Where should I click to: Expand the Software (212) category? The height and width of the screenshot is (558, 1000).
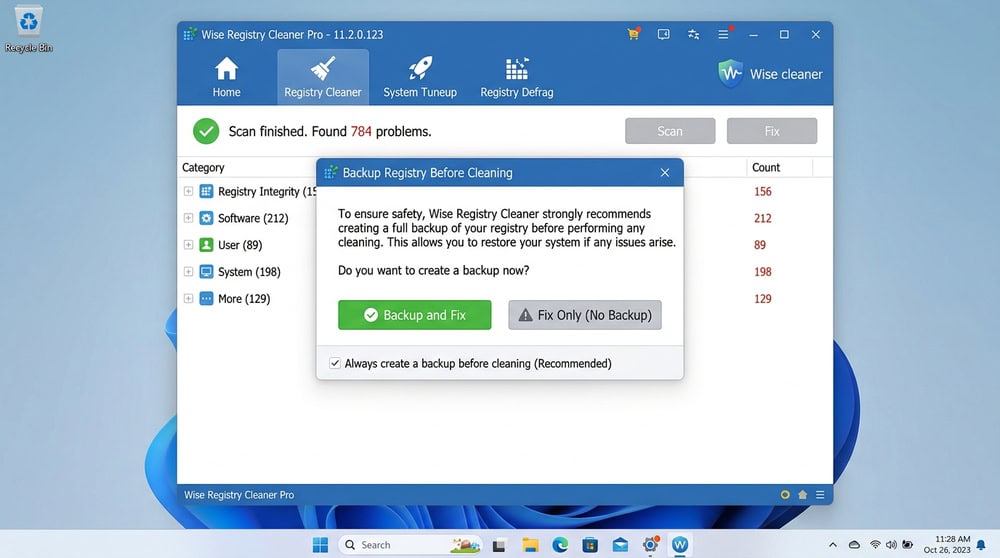point(188,218)
